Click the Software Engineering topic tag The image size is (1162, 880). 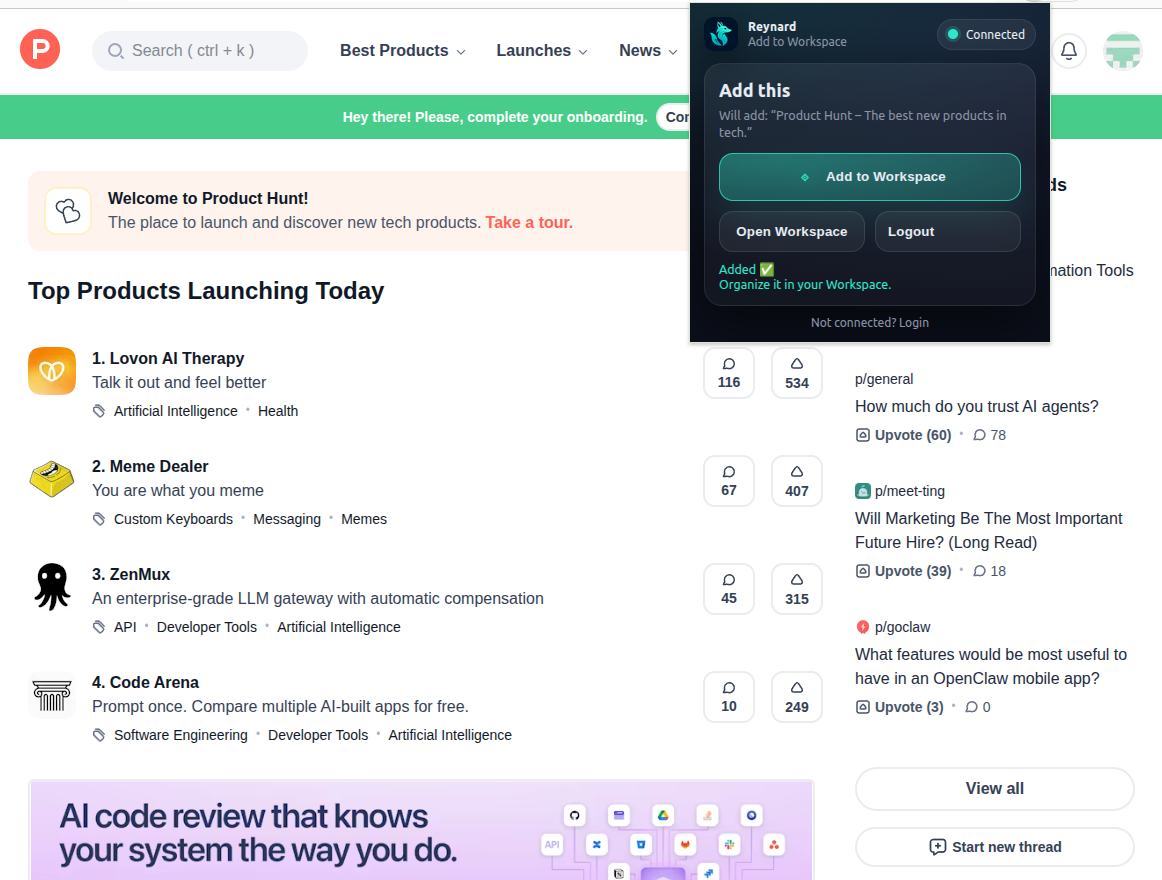(x=181, y=735)
